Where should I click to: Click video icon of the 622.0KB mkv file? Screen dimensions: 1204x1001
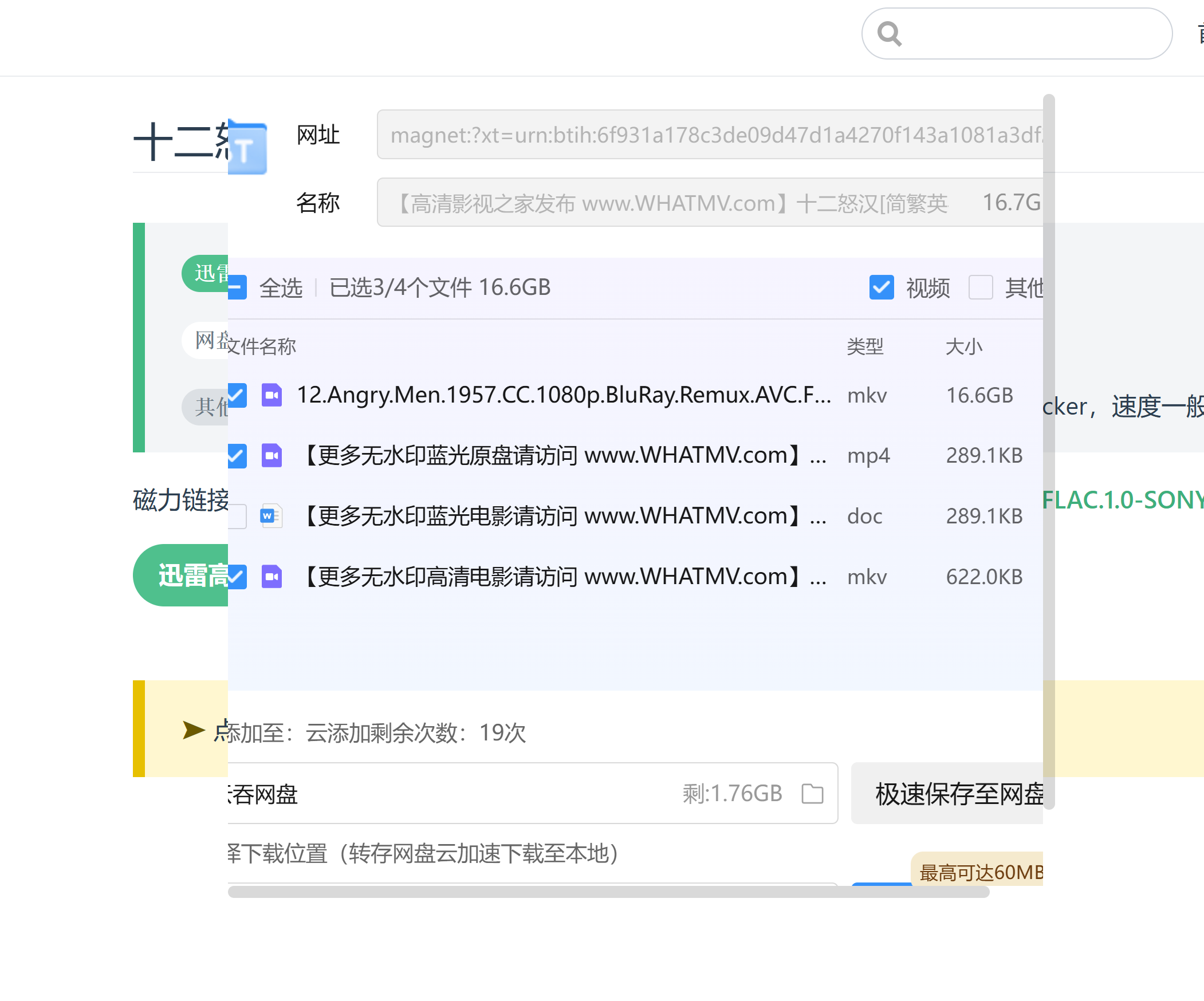click(272, 577)
